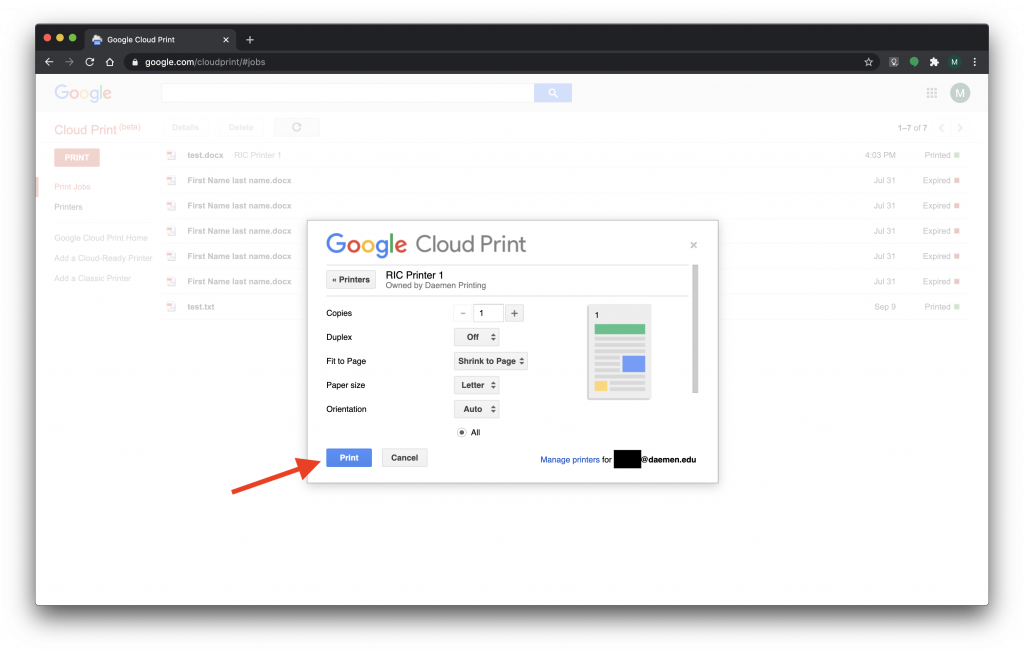This screenshot has width=1024, height=652.
Task: Go to next page of jobs
Action: (x=959, y=128)
